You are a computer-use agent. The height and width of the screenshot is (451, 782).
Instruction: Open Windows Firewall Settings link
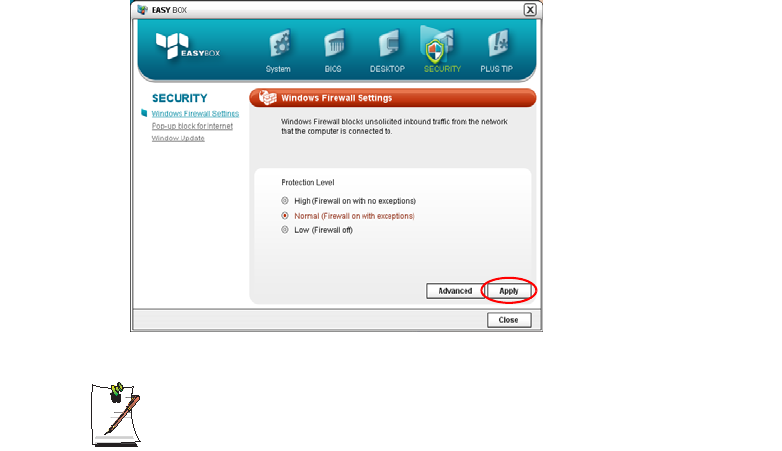coord(195,114)
